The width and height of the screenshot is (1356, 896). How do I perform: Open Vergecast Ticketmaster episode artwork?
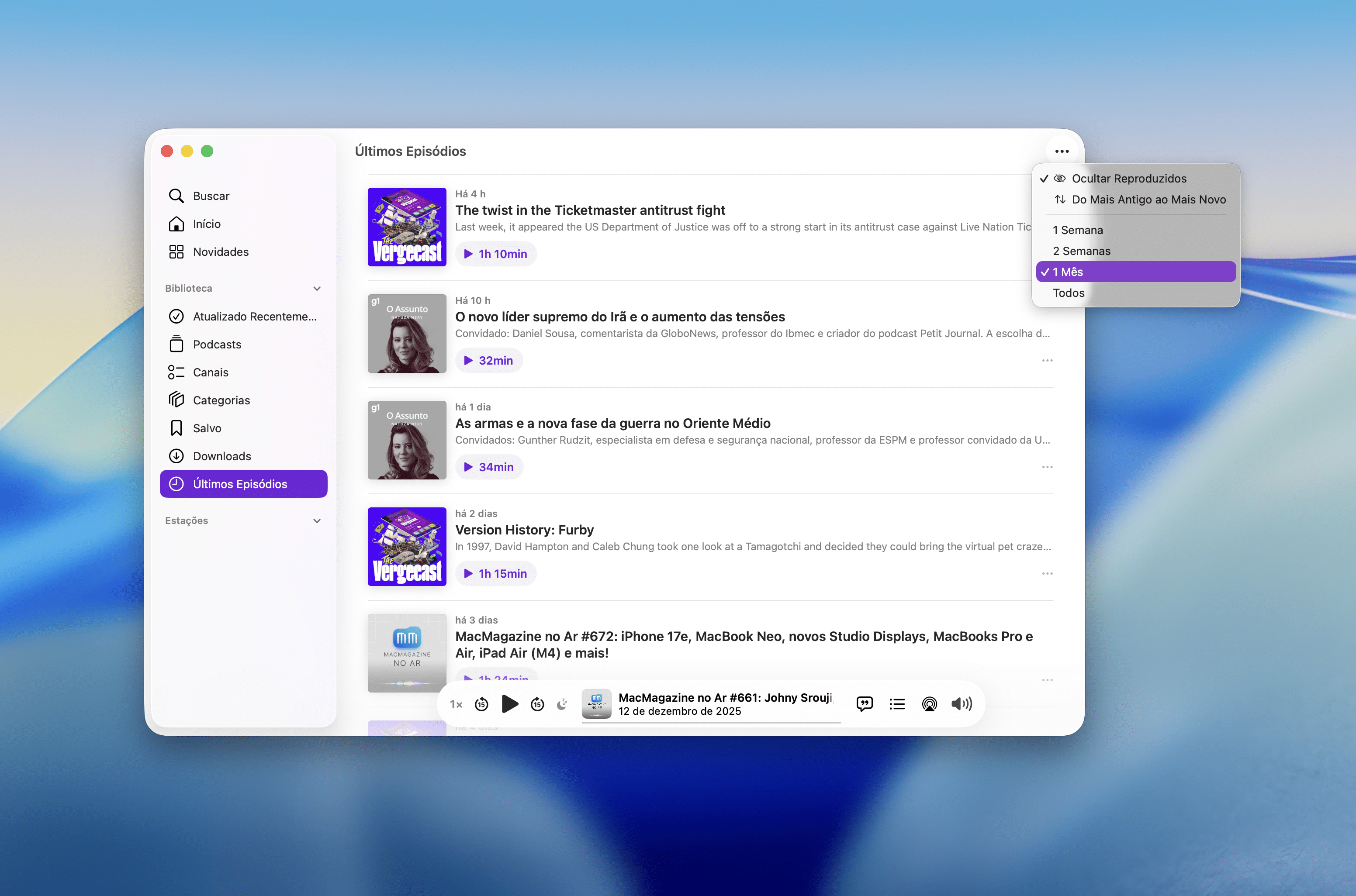tap(406, 227)
